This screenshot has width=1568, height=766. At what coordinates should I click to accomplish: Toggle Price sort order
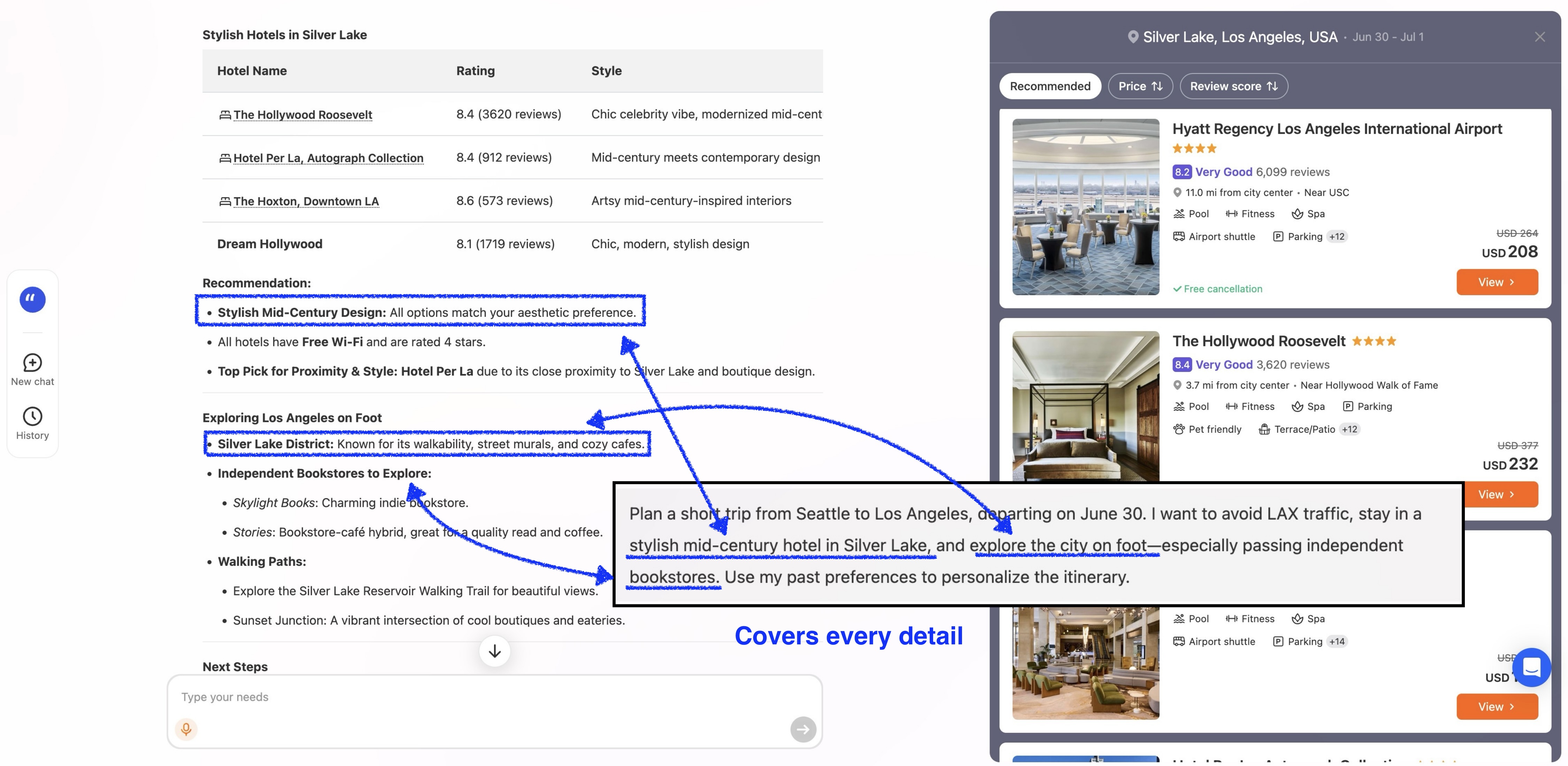click(x=1140, y=86)
